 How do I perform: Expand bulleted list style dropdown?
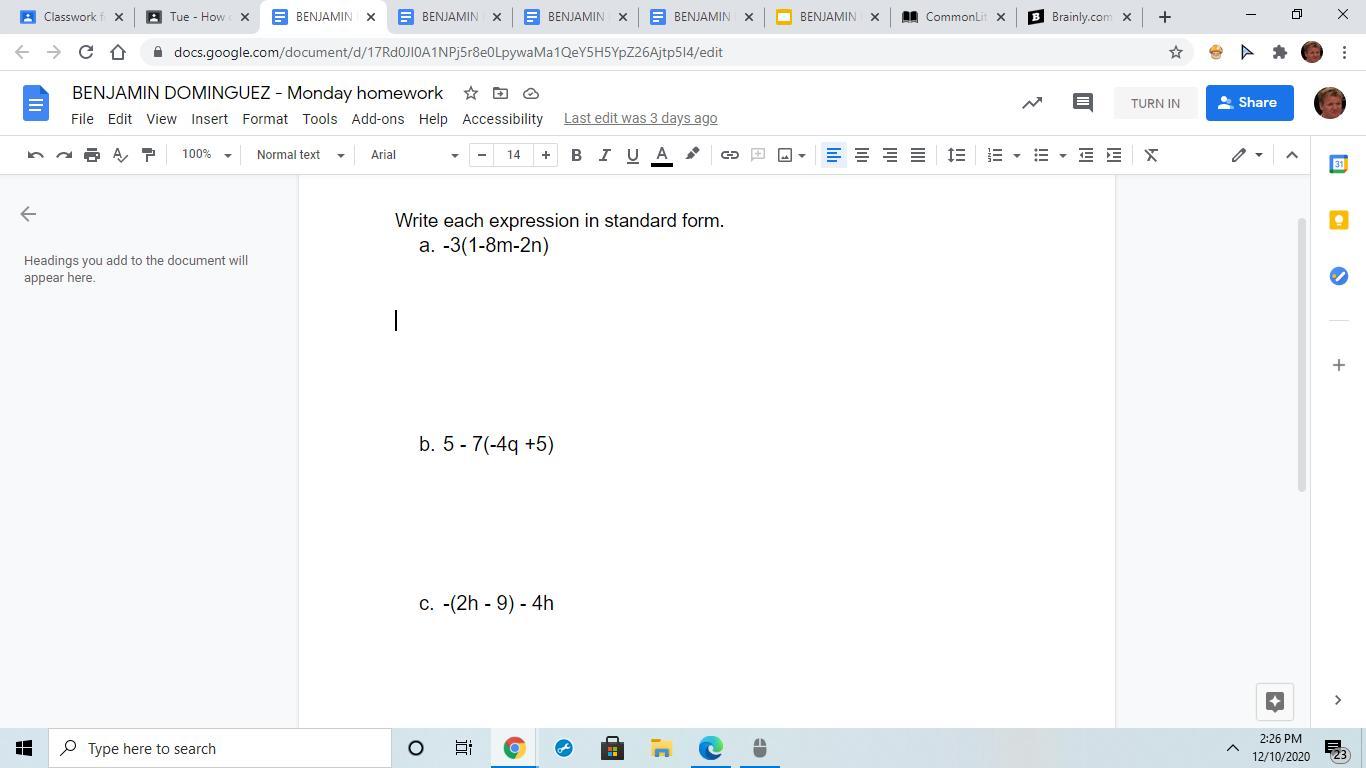click(x=1062, y=155)
